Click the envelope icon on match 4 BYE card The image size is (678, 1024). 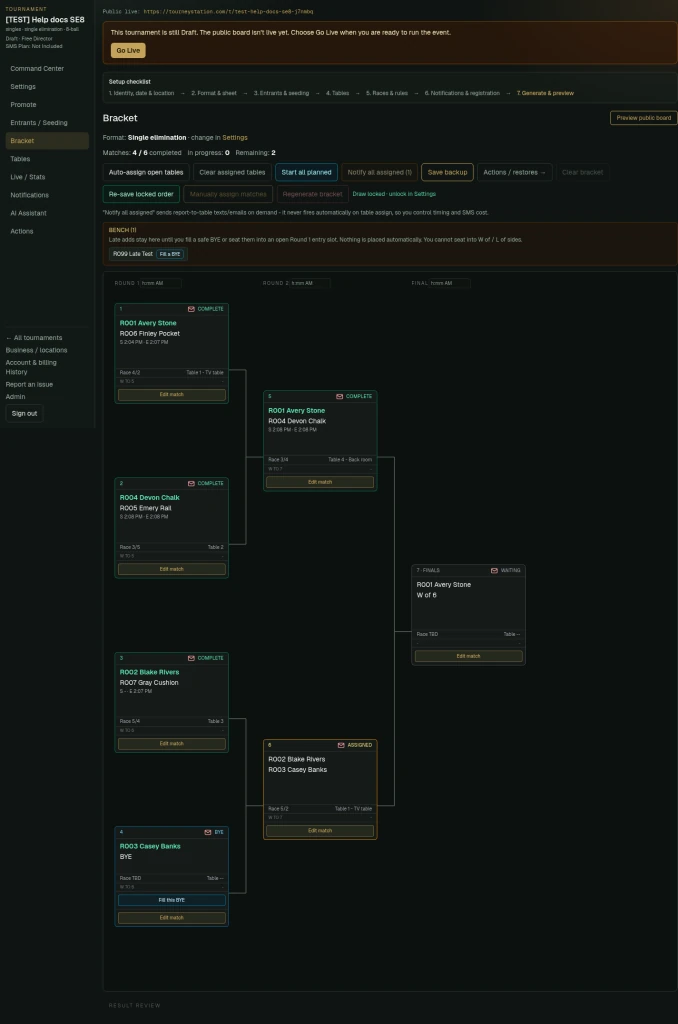(x=208, y=832)
